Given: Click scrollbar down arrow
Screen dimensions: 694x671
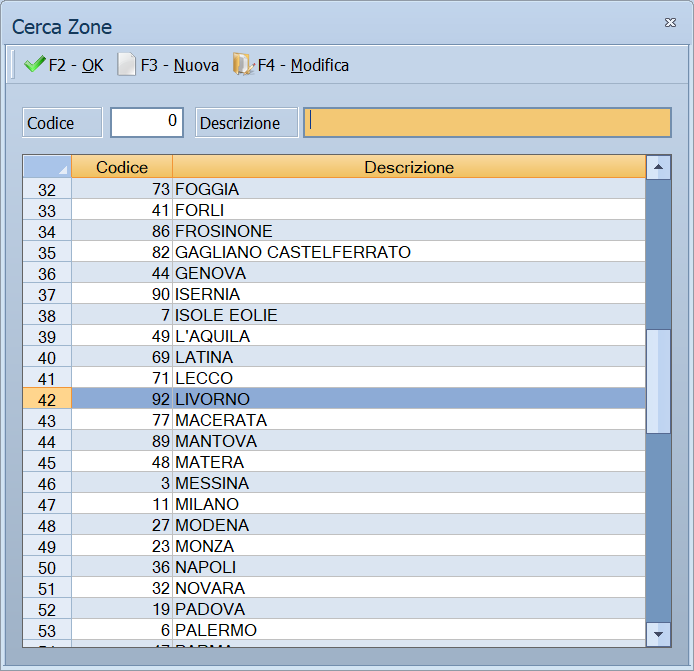Looking at the screenshot, I should pyautogui.click(x=658, y=634).
